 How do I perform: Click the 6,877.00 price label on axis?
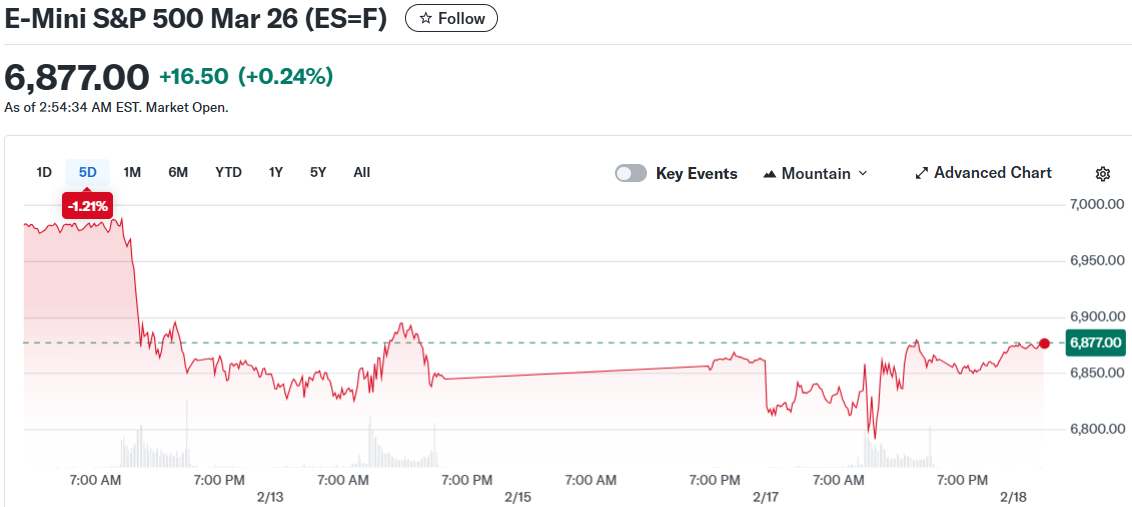[1096, 343]
